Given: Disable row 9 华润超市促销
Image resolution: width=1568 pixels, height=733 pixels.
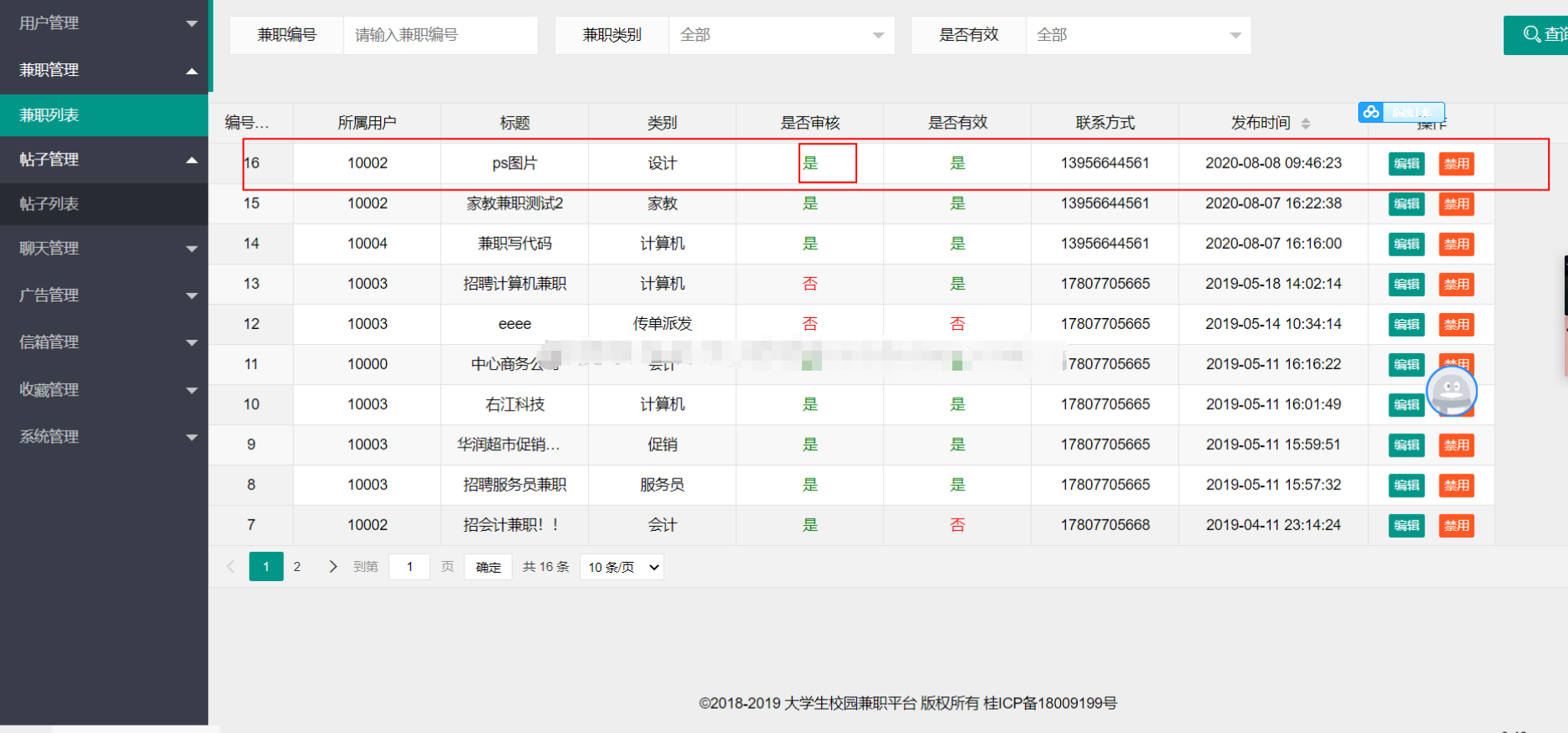Looking at the screenshot, I should pos(1456,445).
